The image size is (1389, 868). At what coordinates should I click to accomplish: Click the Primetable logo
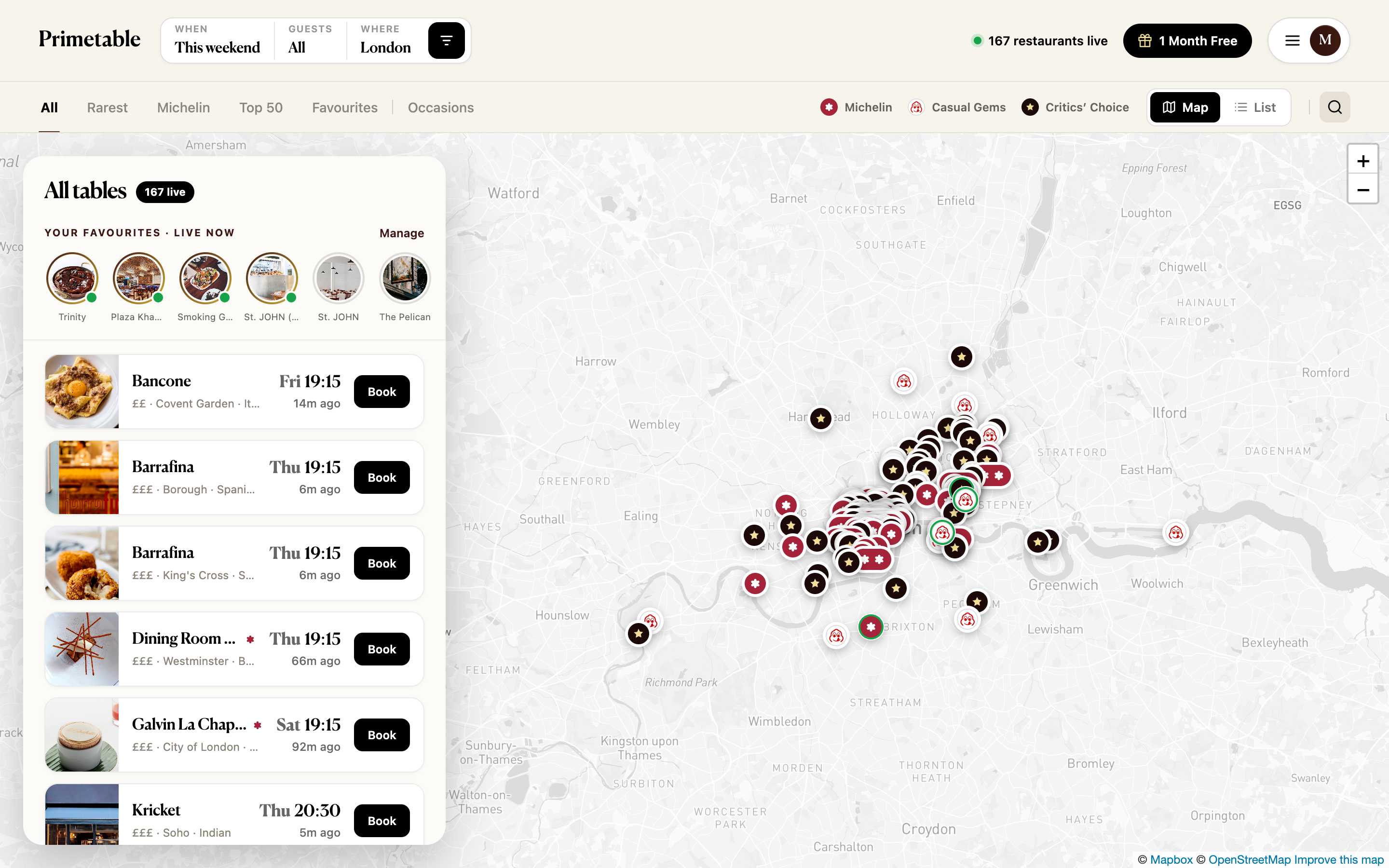pyautogui.click(x=90, y=39)
